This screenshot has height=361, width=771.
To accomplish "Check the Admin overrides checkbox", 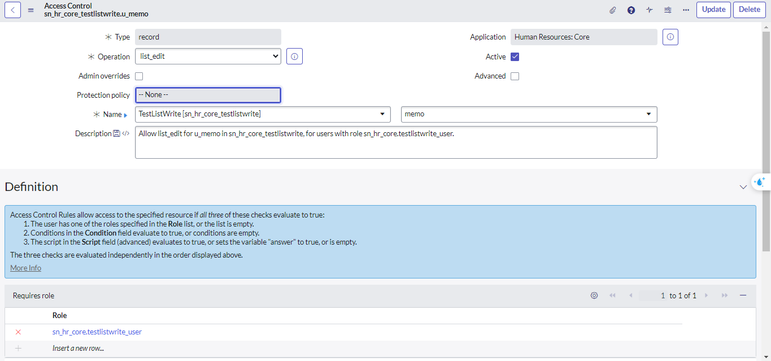I will pyautogui.click(x=139, y=76).
